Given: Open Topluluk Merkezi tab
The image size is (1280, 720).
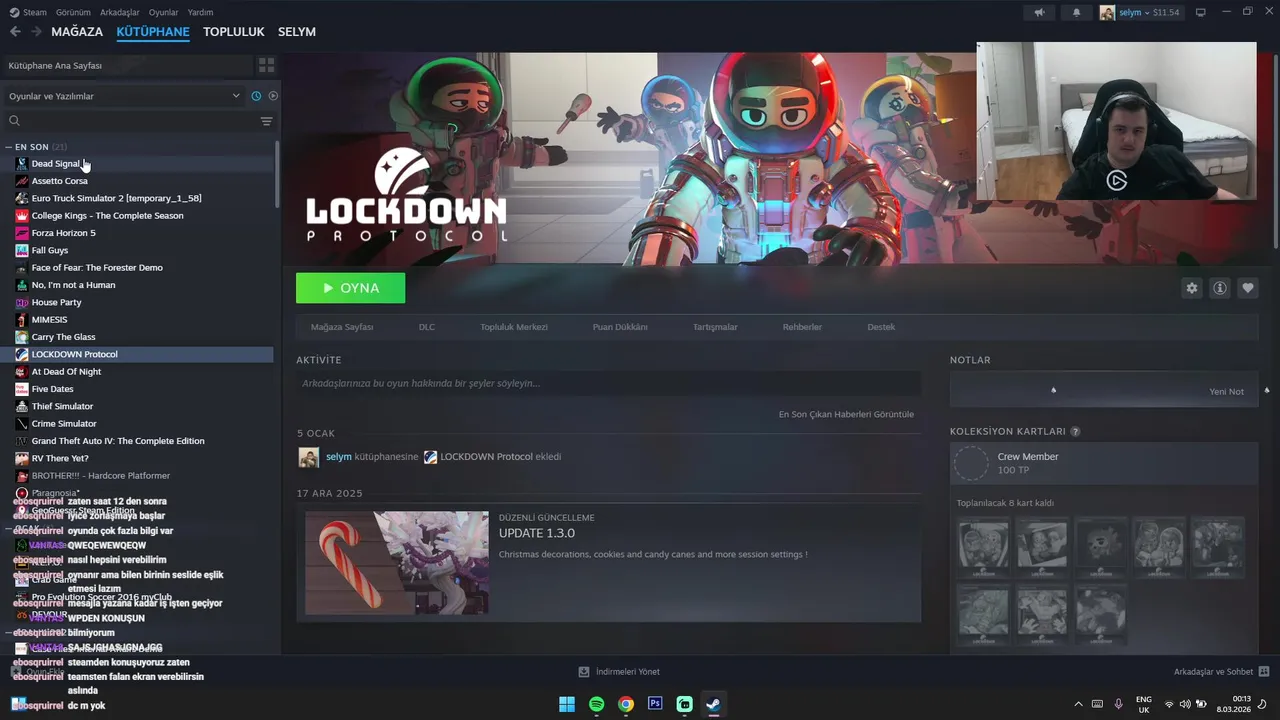Looking at the screenshot, I should click(514, 327).
